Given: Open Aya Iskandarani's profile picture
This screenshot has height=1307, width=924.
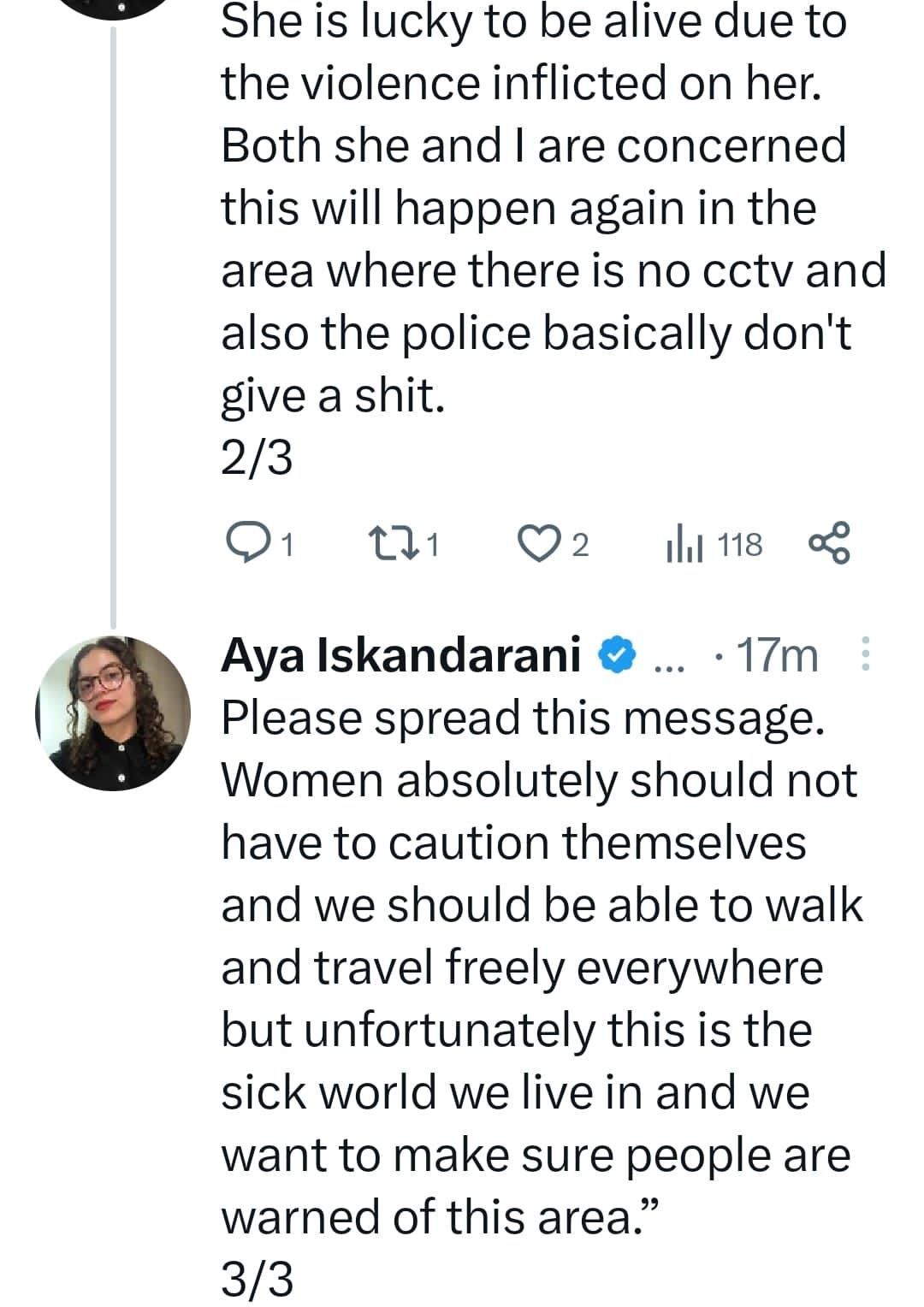Looking at the screenshot, I should click(112, 713).
